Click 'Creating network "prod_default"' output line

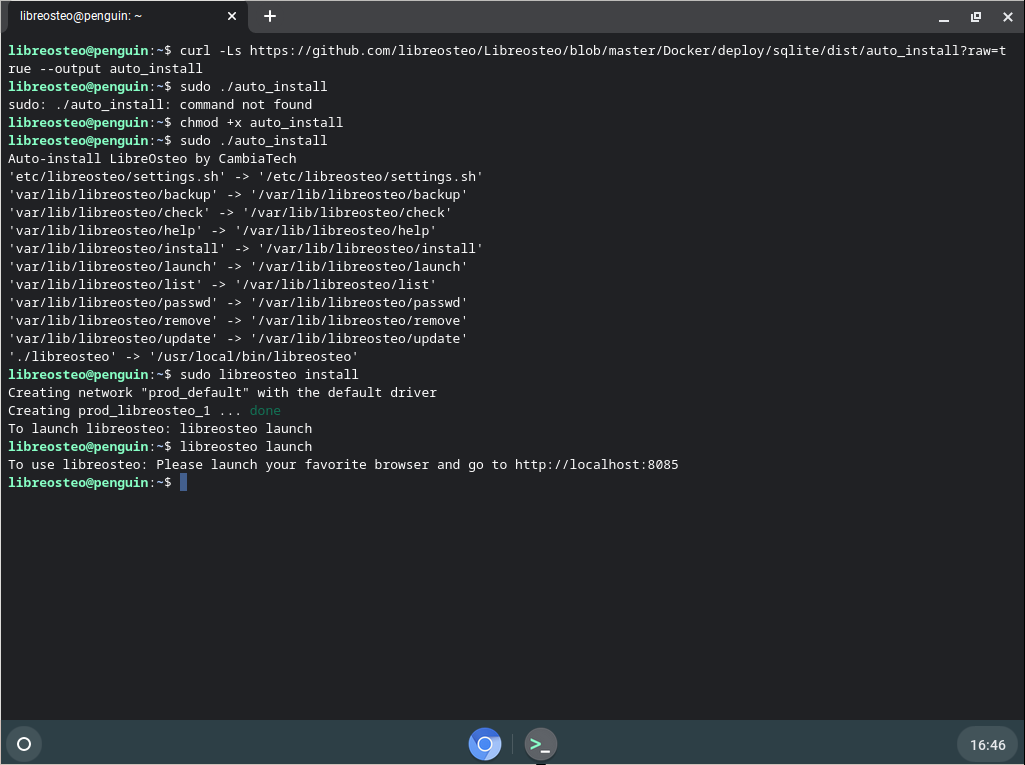click(222, 392)
